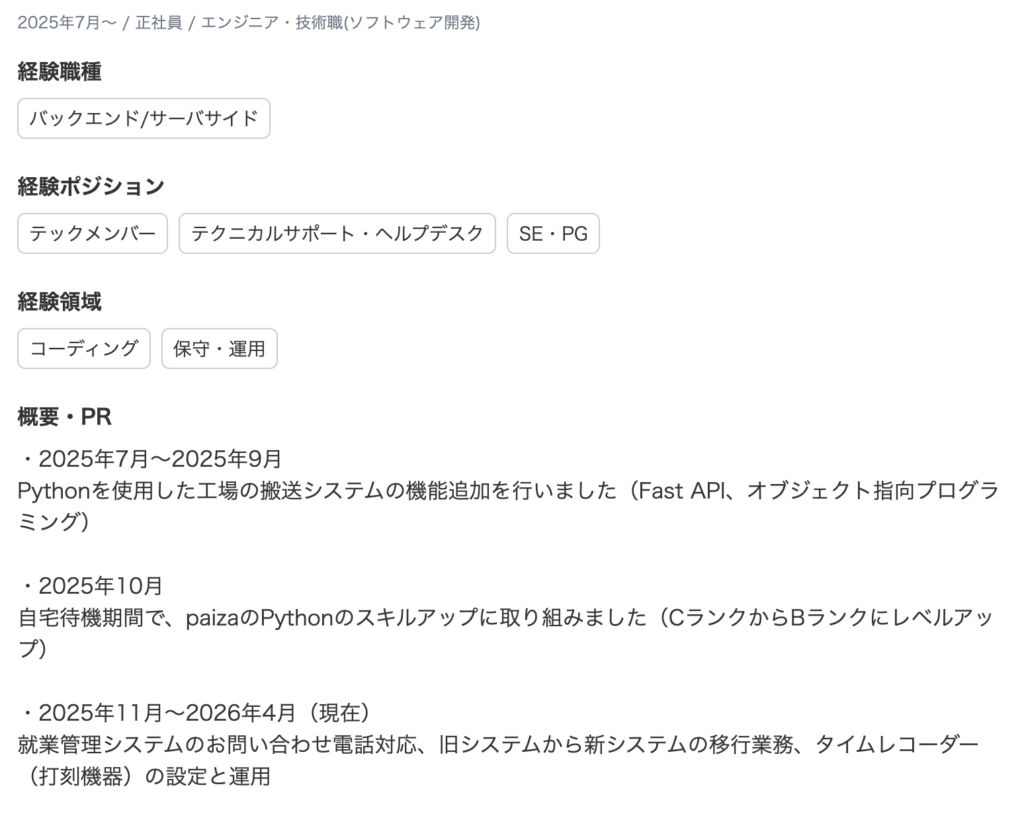
Task: Click the 自宅待機期間 text in description
Action: (x=78, y=618)
